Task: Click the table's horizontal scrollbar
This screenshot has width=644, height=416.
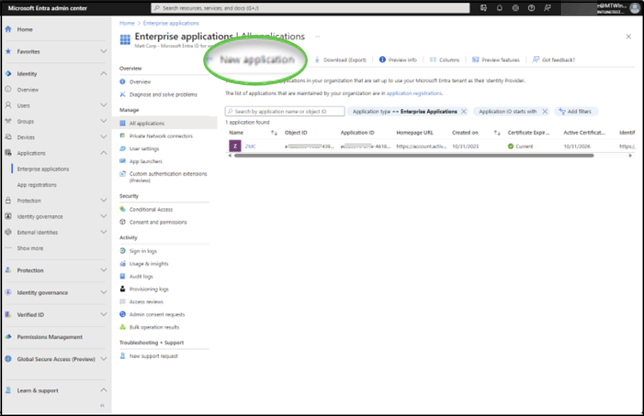Action: 414,156
